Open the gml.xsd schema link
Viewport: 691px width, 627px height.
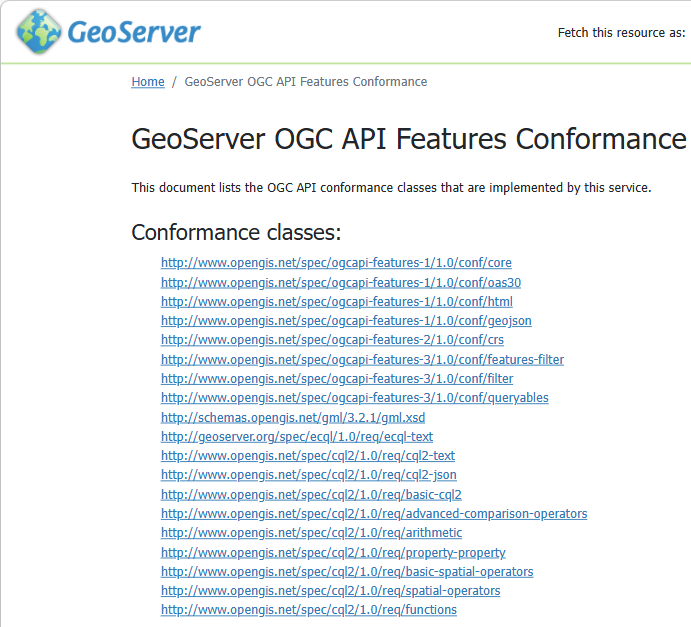point(292,417)
